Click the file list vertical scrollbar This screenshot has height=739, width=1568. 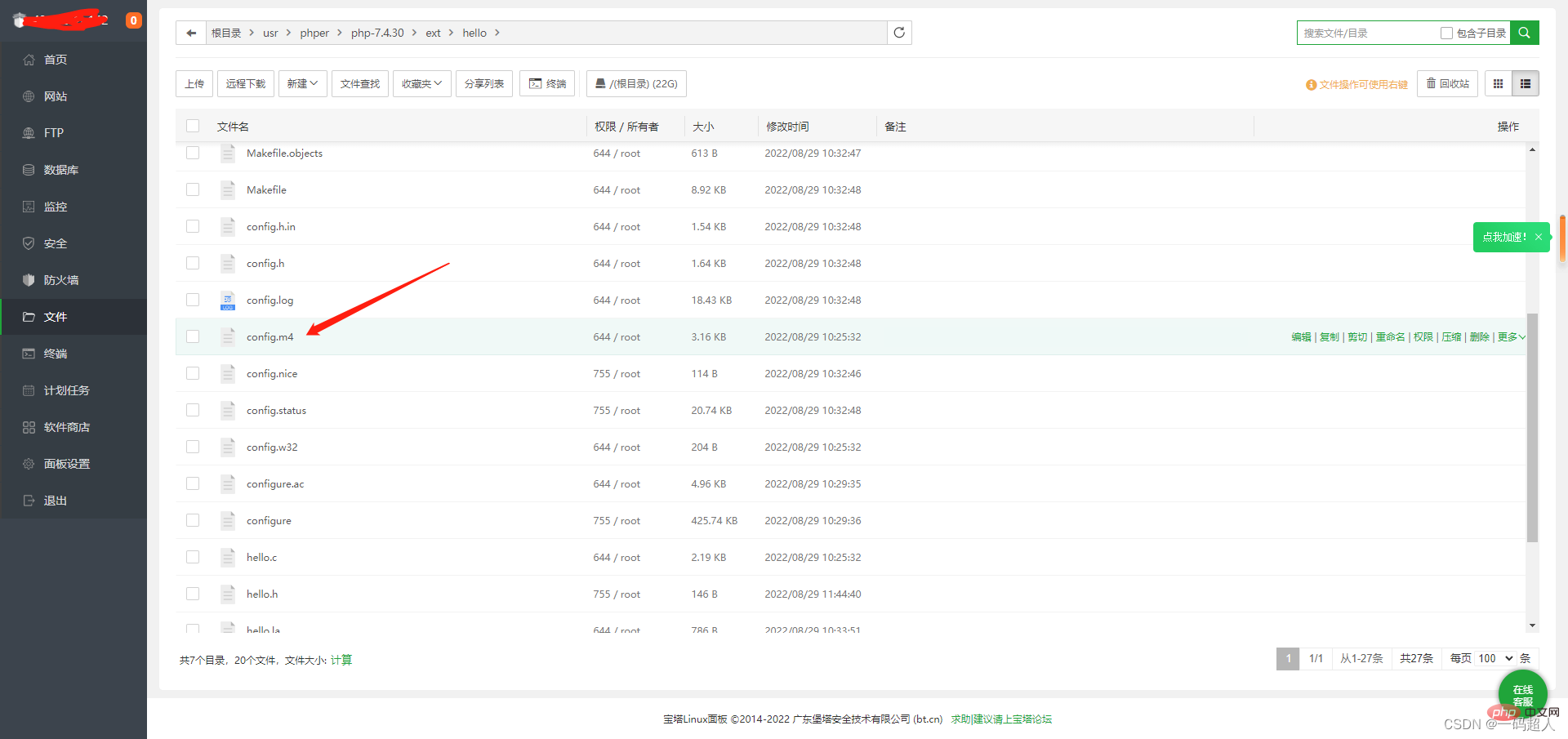click(x=1532, y=427)
